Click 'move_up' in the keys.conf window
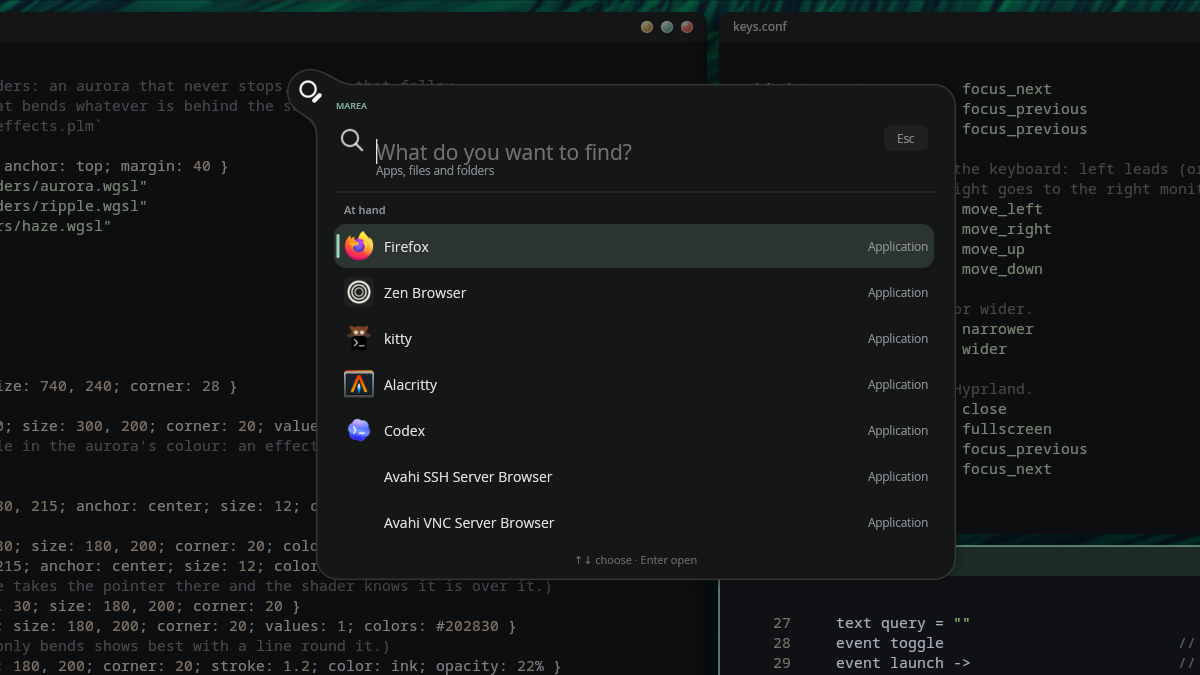The image size is (1200, 675). pyautogui.click(x=993, y=249)
